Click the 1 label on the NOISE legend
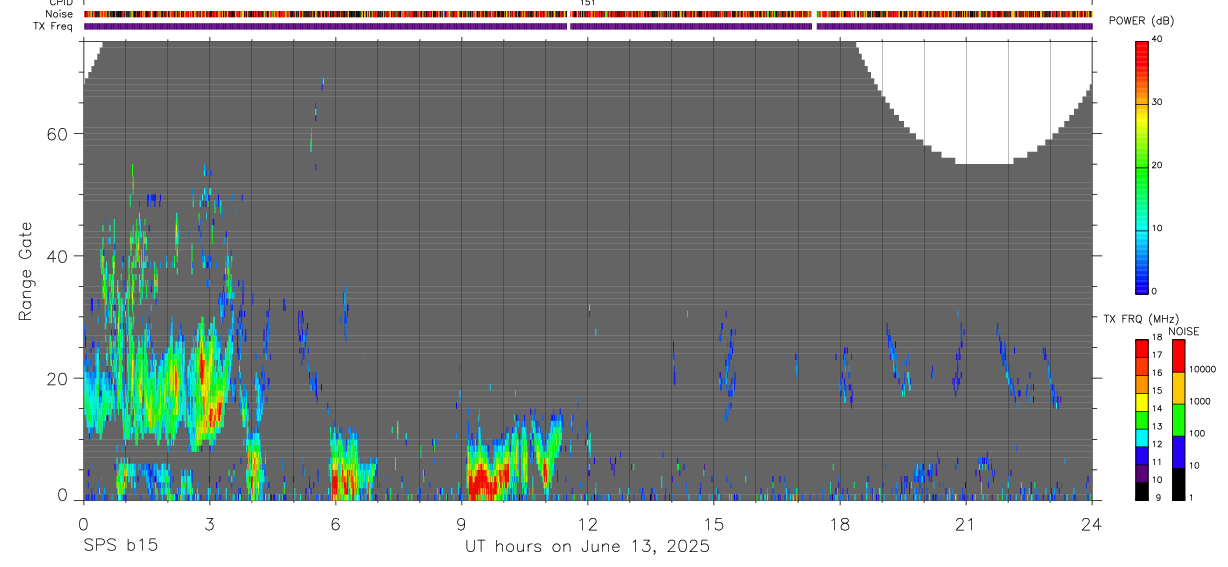Image resolution: width=1228 pixels, height=567 pixels. click(1191, 497)
